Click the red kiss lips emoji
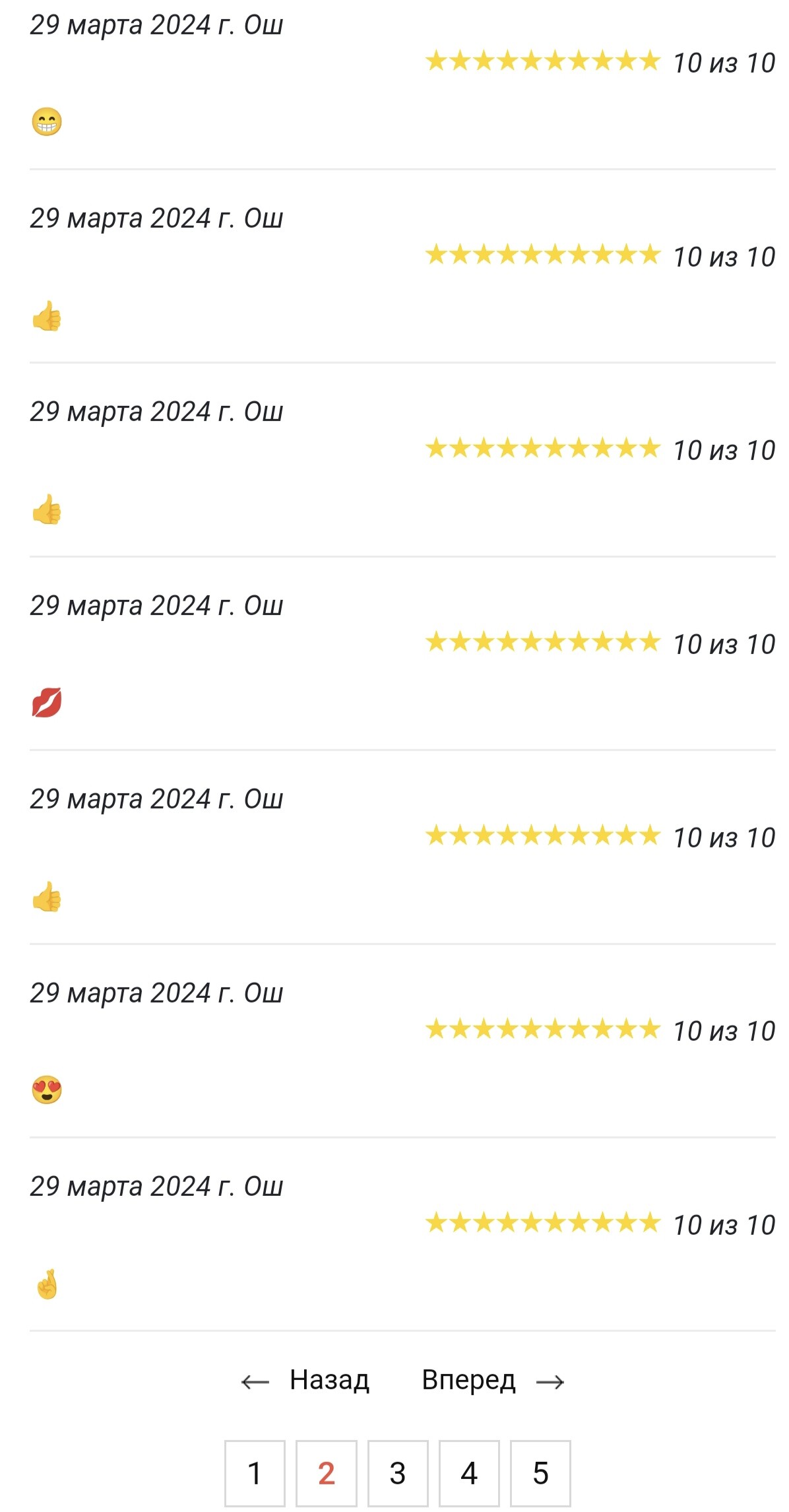Image resolution: width=789 pixels, height=1512 pixels. (47, 702)
